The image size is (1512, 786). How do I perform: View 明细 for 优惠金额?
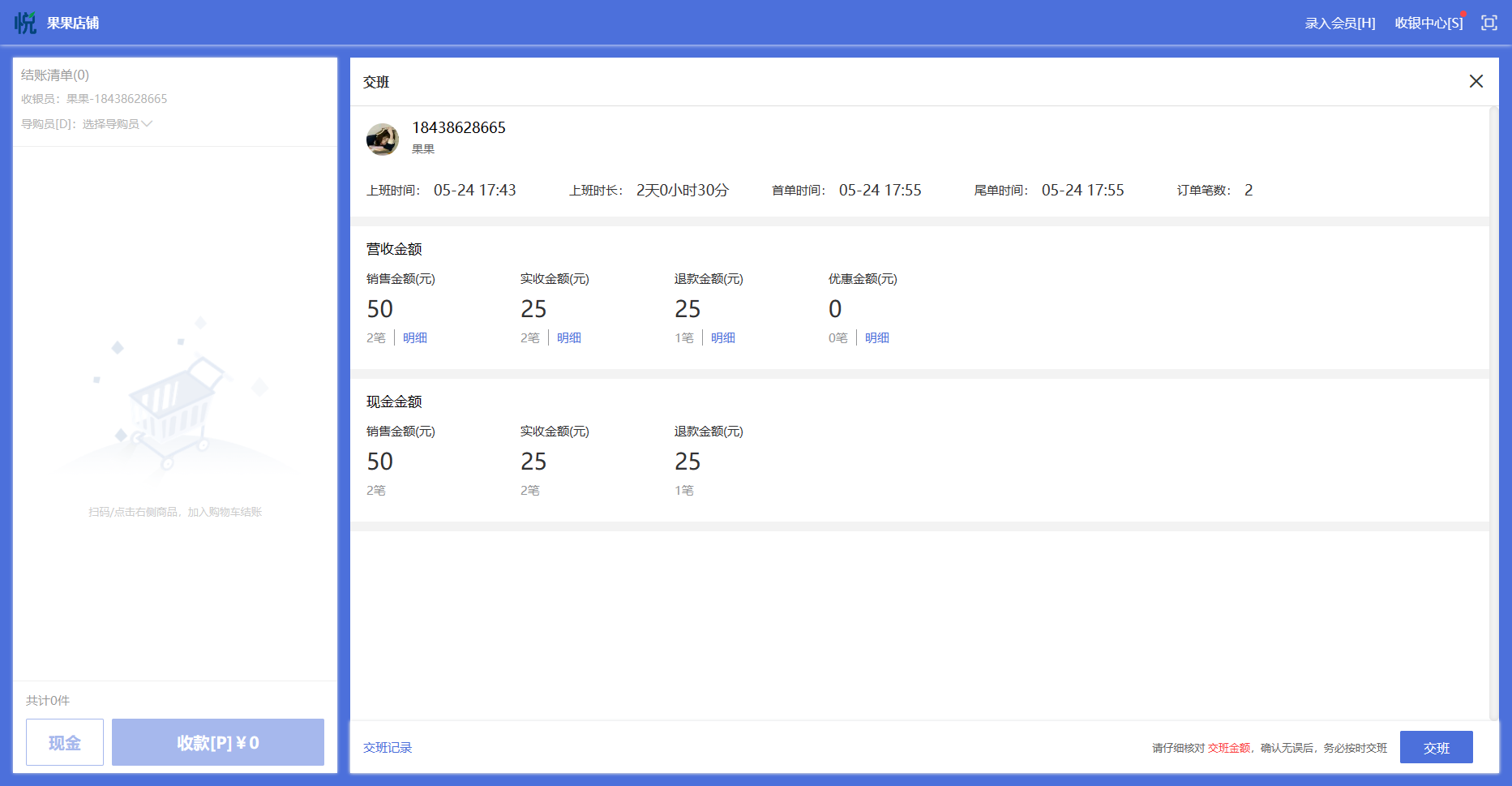coord(877,337)
